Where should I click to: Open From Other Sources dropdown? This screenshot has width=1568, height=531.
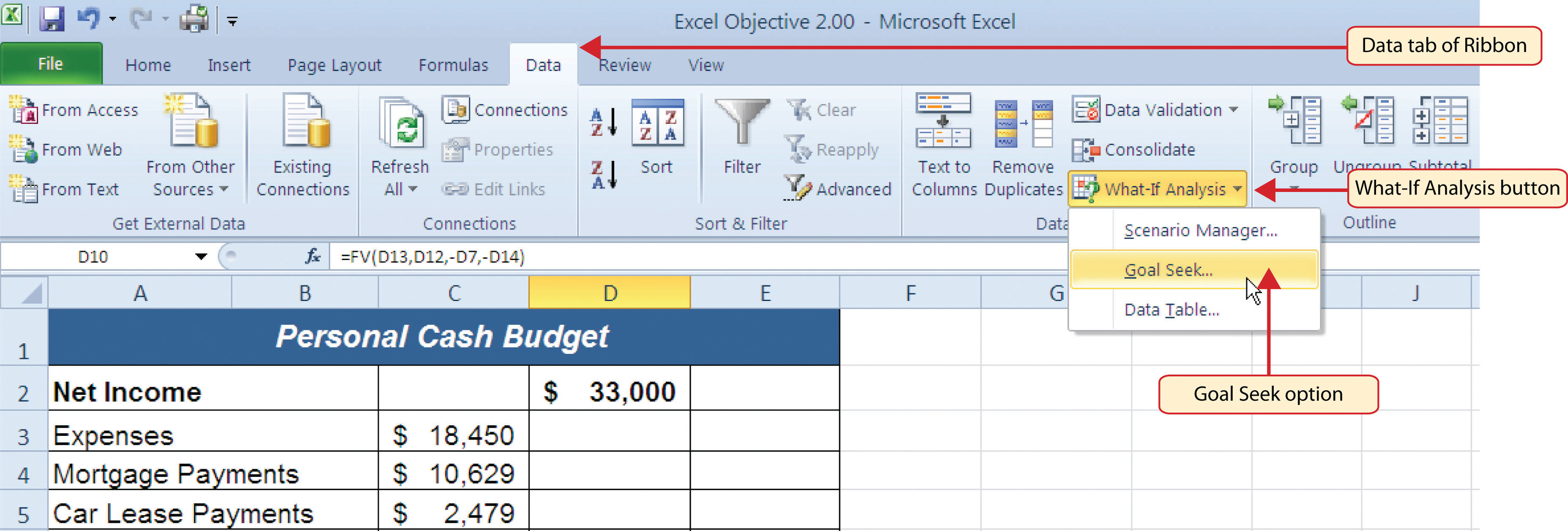click(191, 146)
